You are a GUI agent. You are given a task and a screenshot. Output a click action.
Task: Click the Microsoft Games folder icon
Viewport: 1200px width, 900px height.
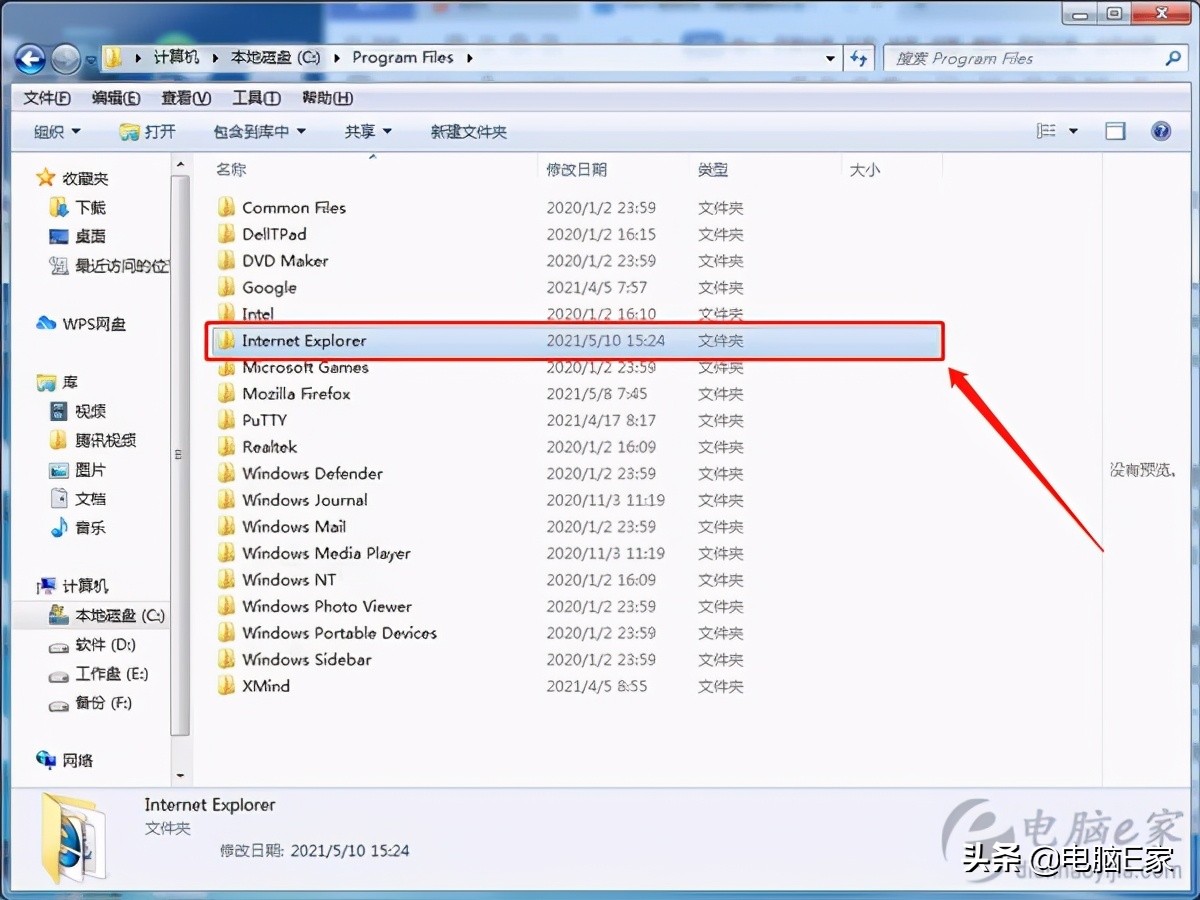tap(226, 367)
